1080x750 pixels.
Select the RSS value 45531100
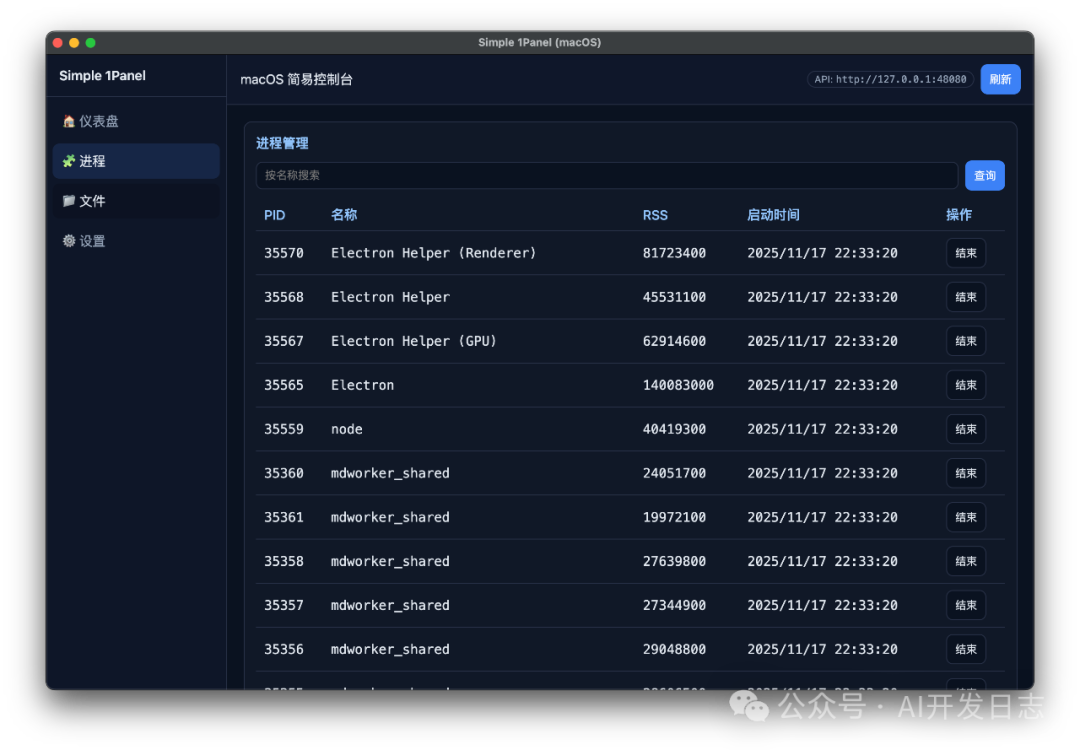point(674,297)
